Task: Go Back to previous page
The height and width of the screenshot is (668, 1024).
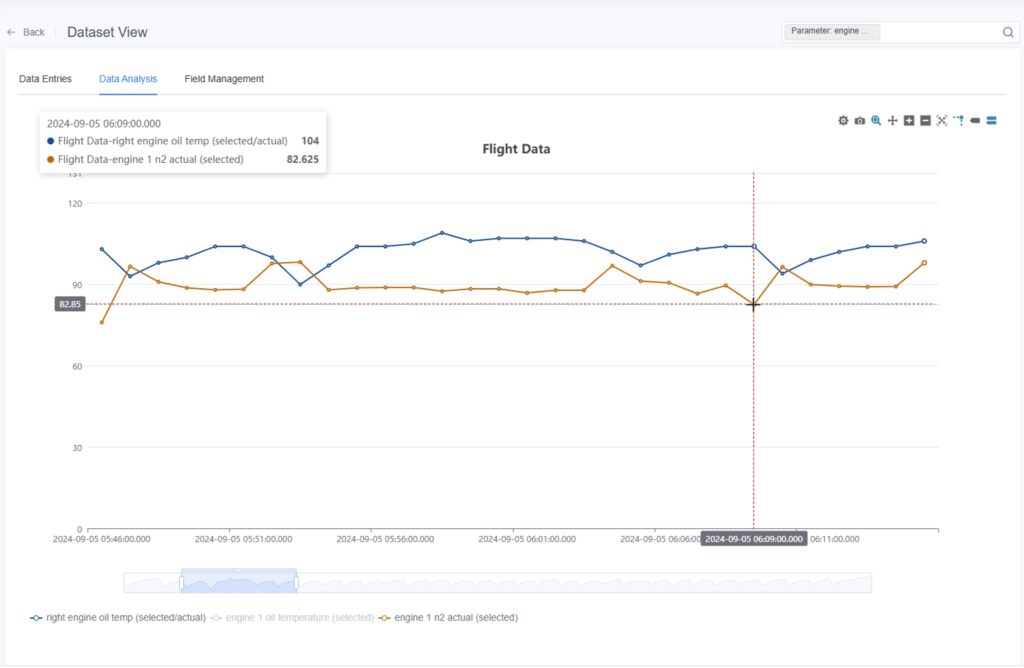Action: click(26, 32)
